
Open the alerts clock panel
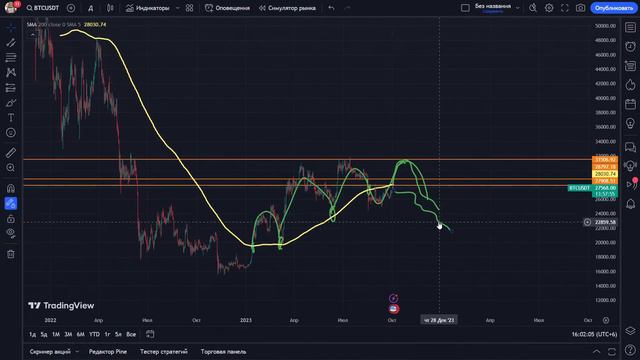tap(631, 46)
